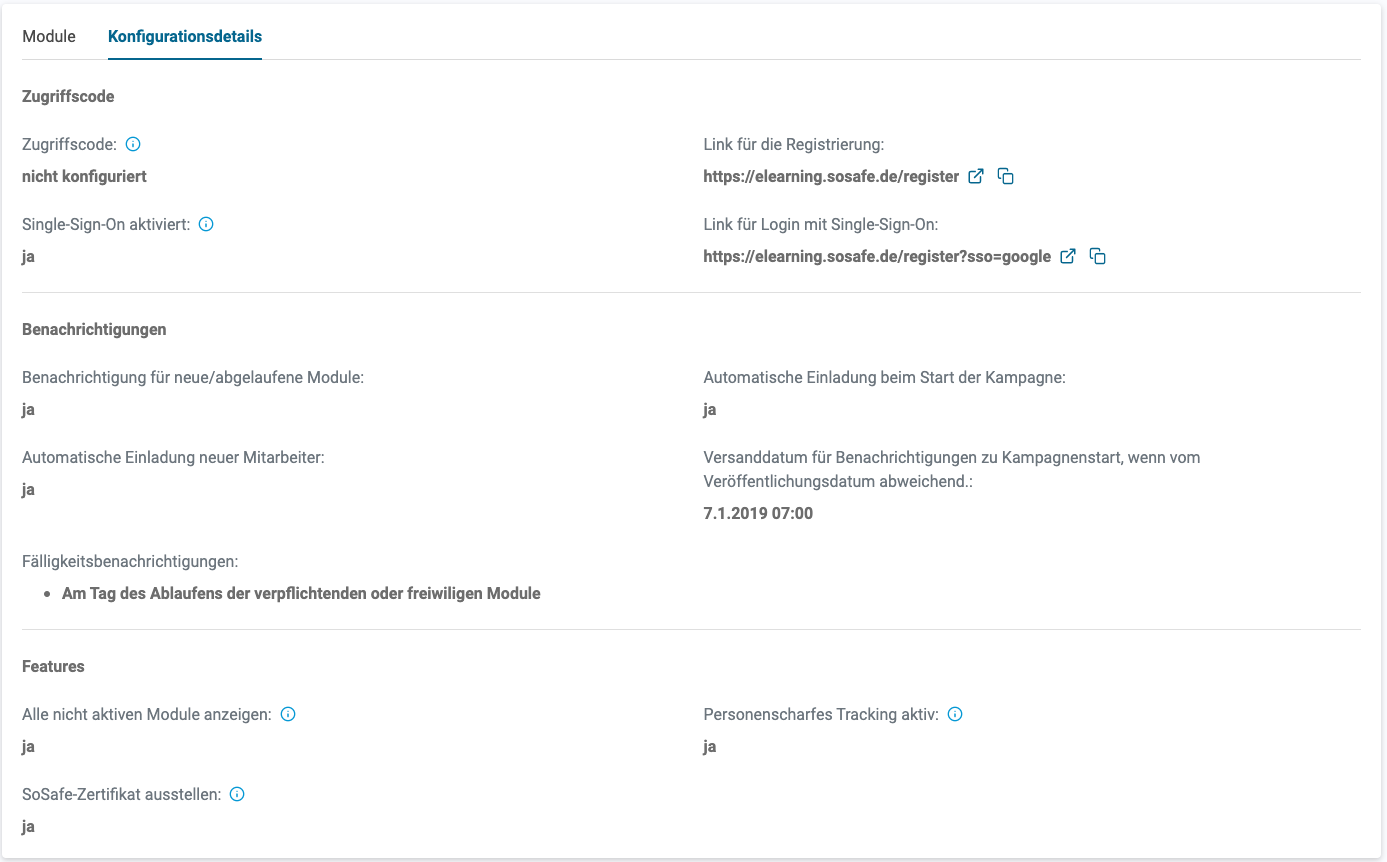
Task: Select the 7.1.2019 07:00 date value
Action: [758, 513]
